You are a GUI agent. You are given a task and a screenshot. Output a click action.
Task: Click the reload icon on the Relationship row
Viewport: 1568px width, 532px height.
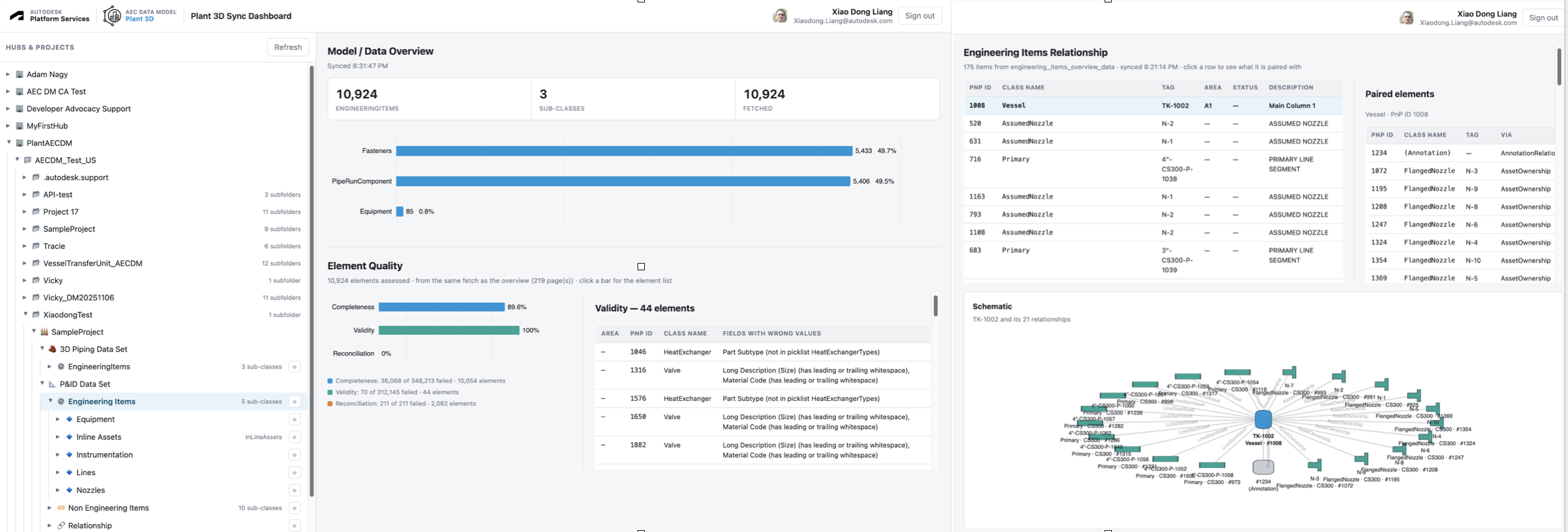coord(295,525)
